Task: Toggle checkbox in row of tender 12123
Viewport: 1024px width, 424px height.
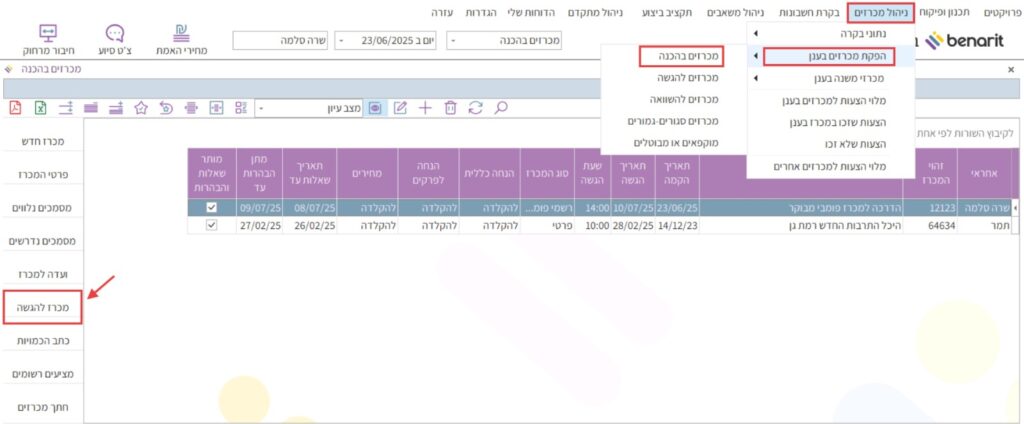Action: coord(211,208)
